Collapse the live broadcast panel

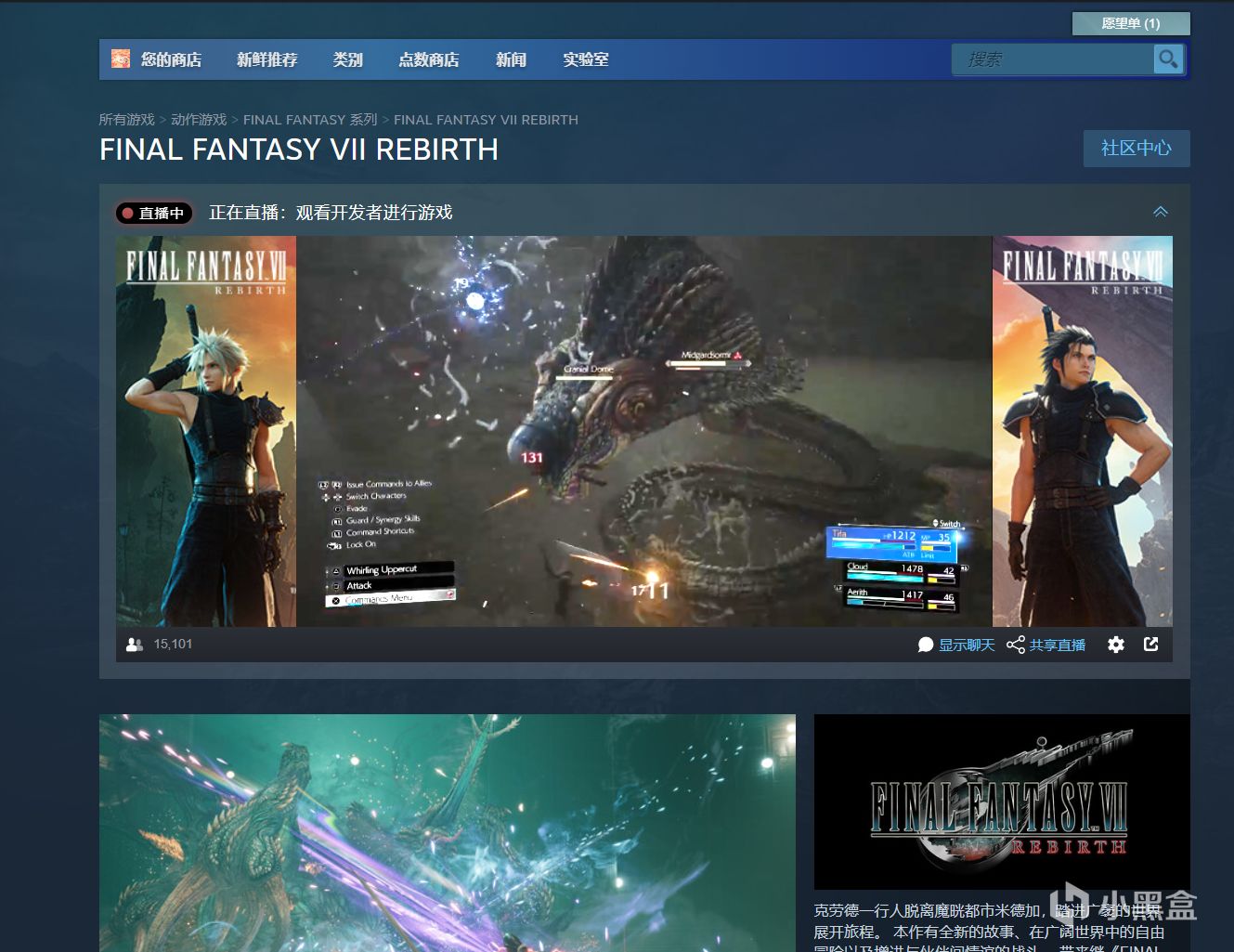1160,213
